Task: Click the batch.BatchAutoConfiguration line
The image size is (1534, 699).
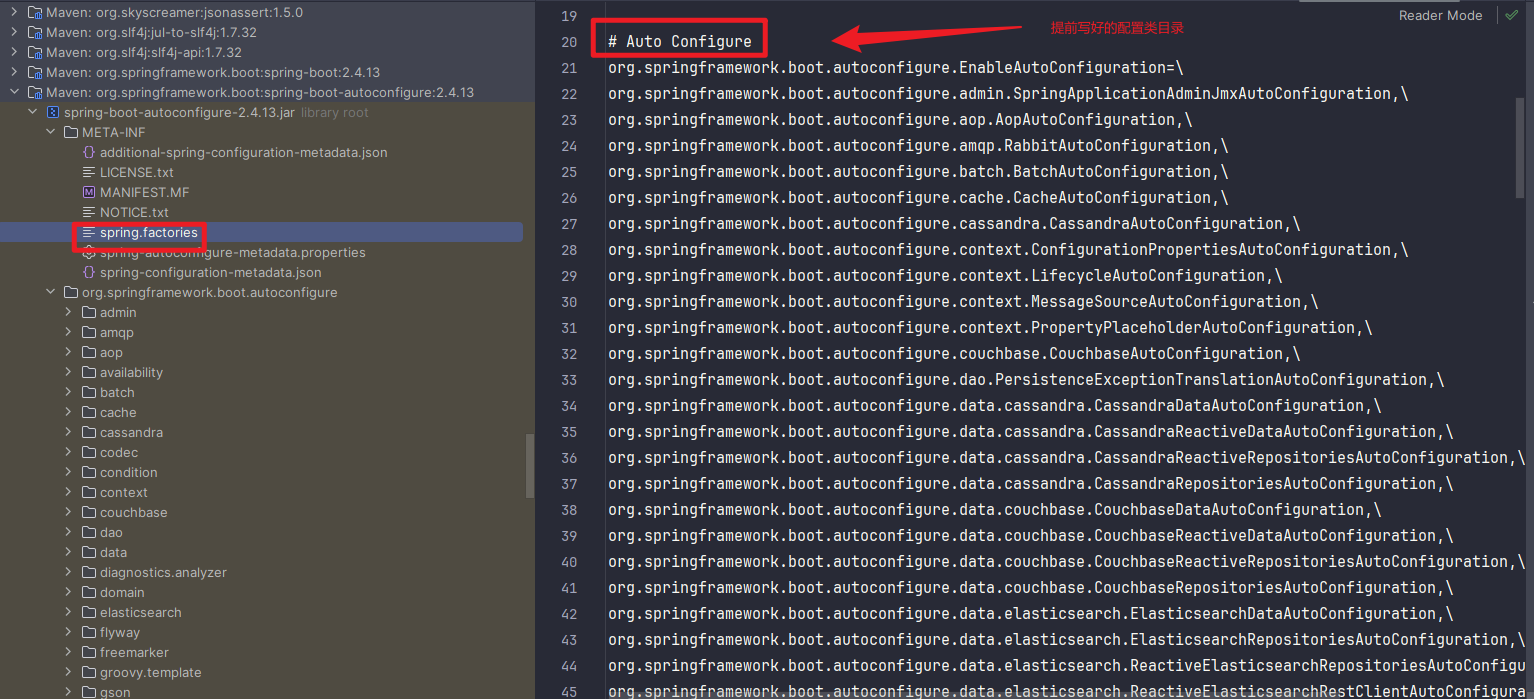Action: pyautogui.click(x=917, y=172)
